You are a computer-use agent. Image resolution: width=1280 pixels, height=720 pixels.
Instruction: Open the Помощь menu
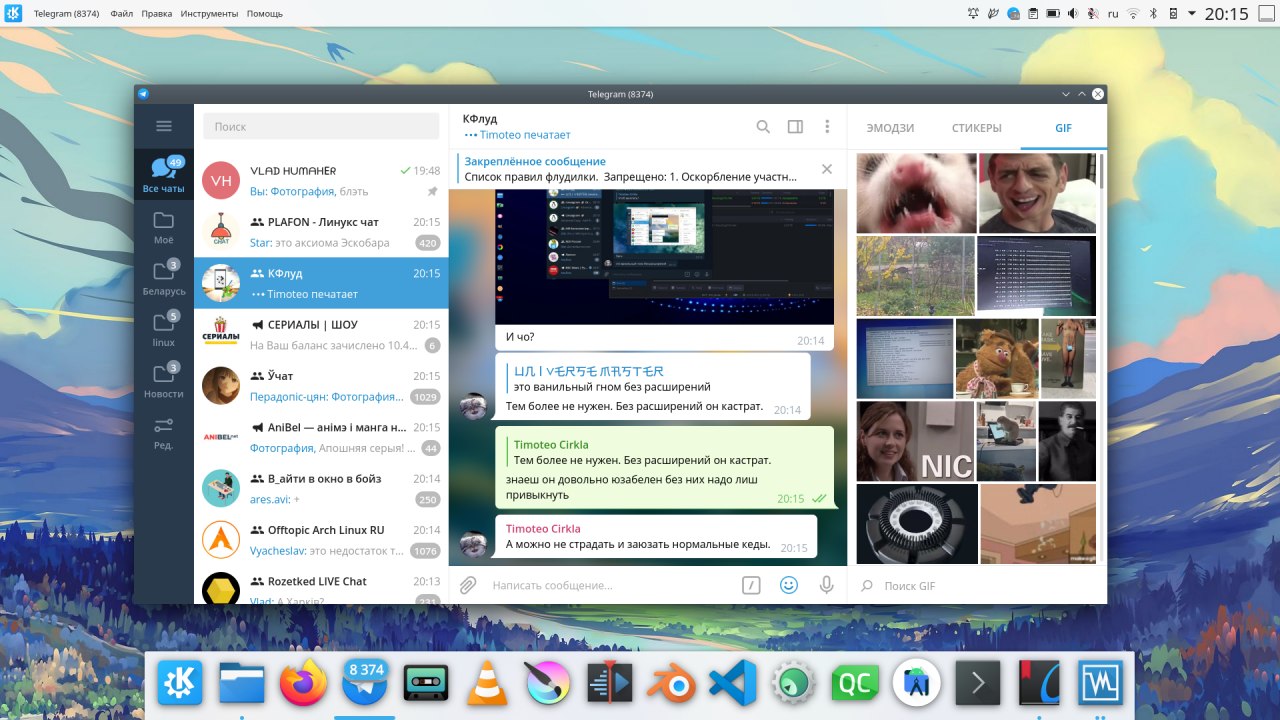pyautogui.click(x=264, y=14)
